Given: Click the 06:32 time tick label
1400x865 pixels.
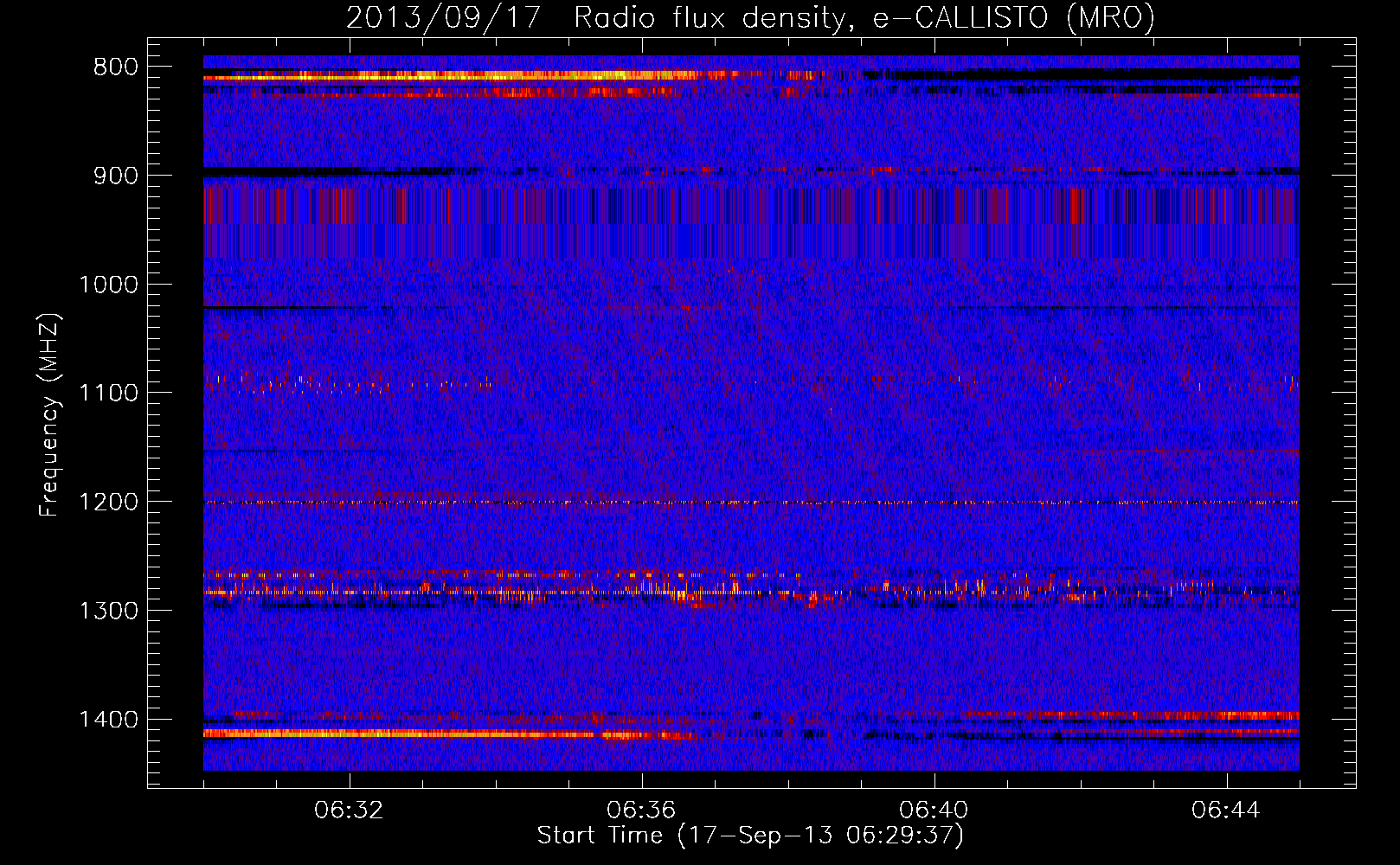Looking at the screenshot, I should coord(350,811).
